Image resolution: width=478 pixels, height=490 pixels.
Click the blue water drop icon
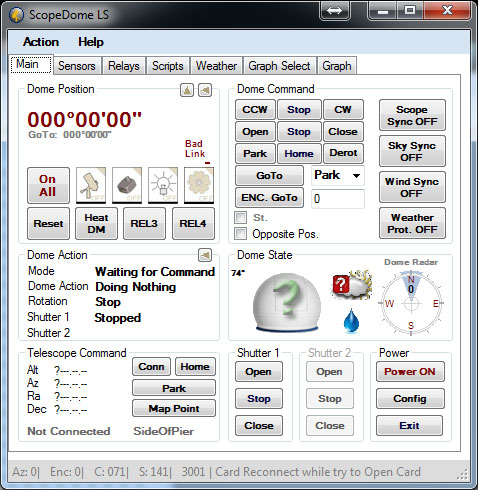tap(351, 321)
